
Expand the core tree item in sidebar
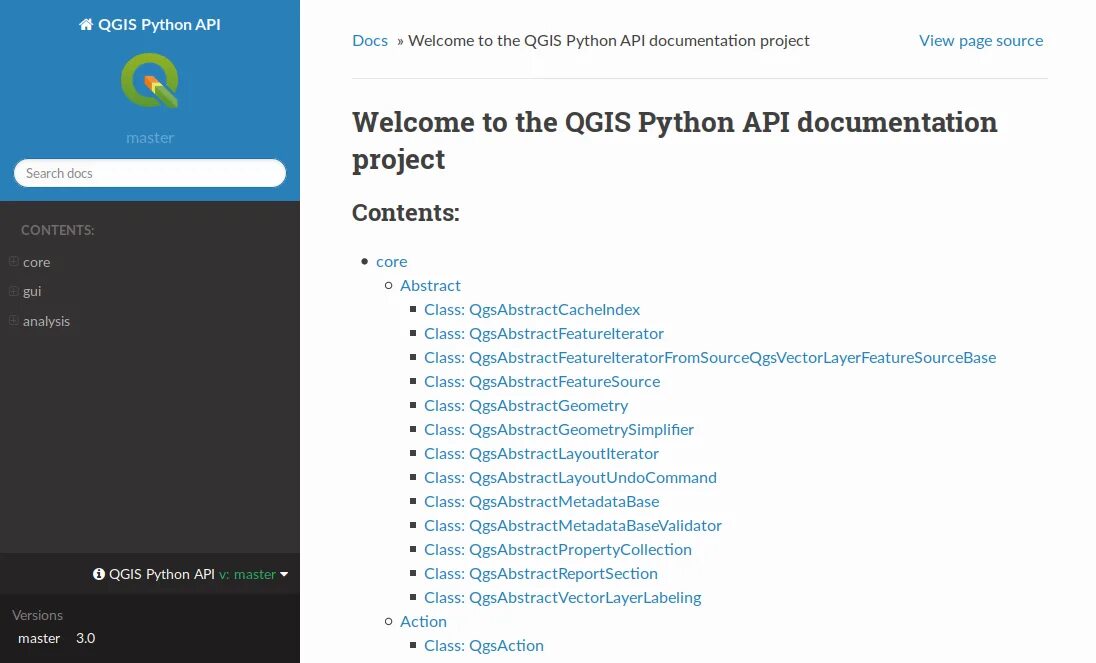point(13,261)
